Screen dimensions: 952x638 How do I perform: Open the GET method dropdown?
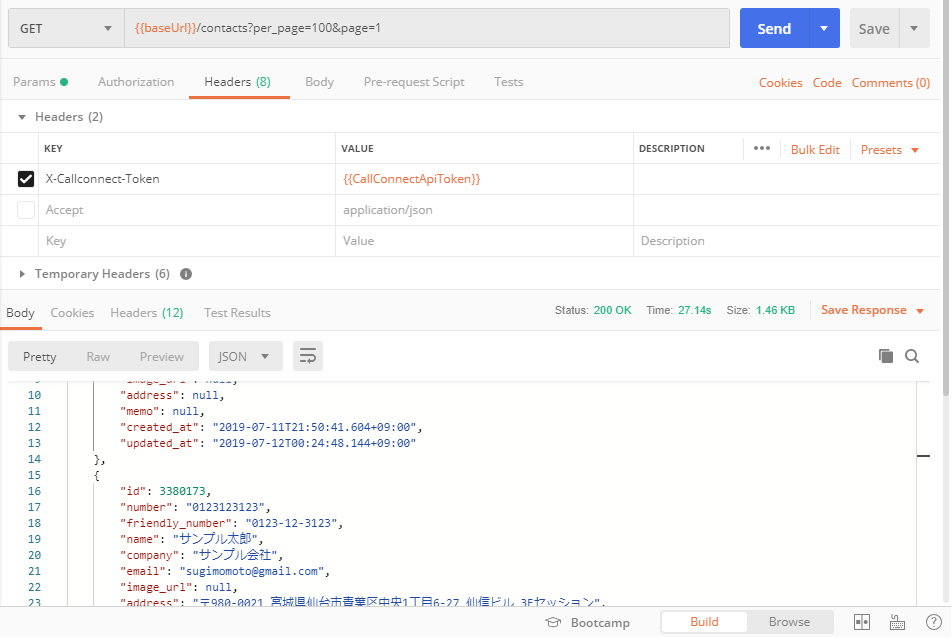[x=66, y=29]
